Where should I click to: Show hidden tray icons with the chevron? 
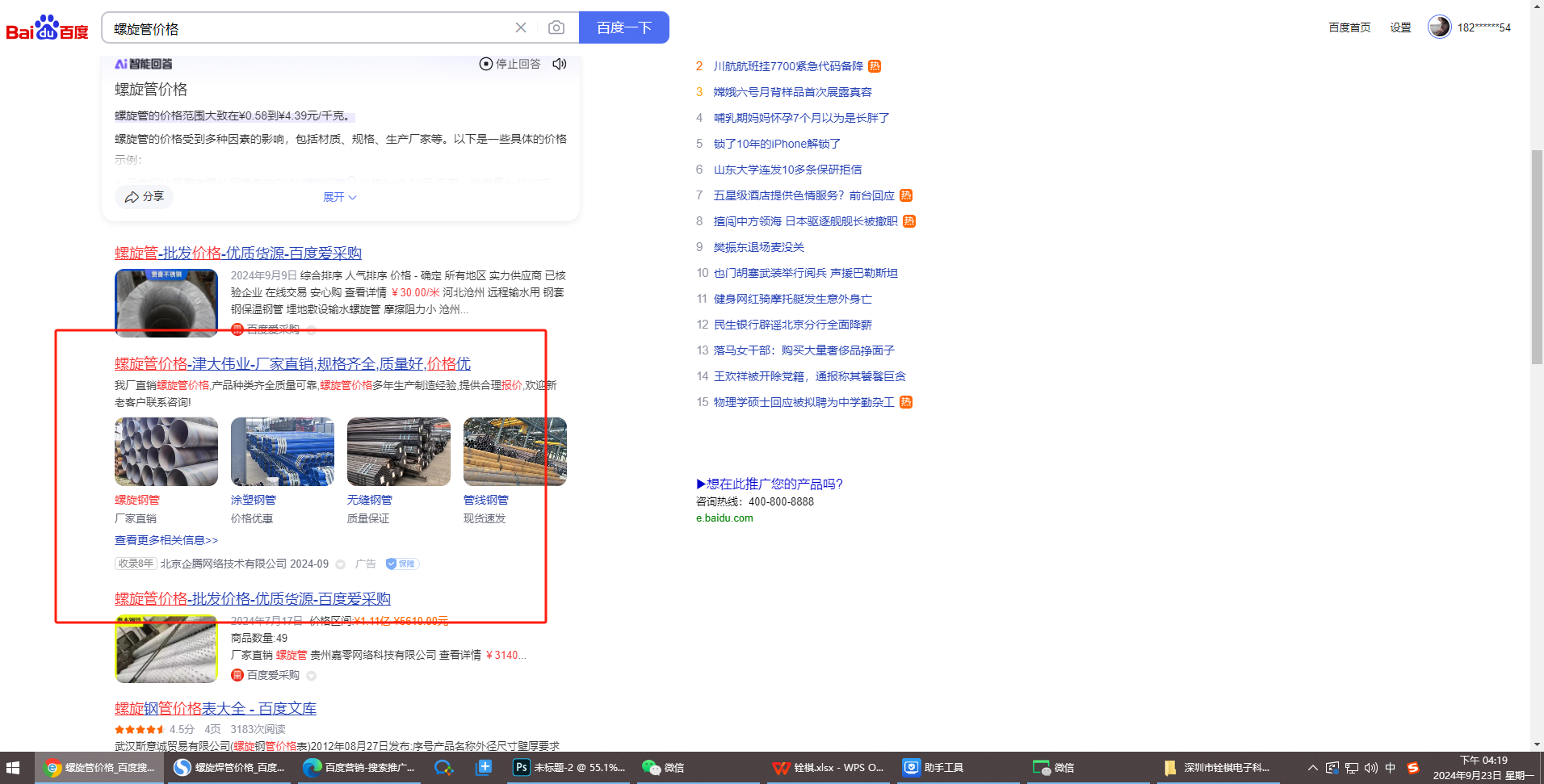point(1312,768)
